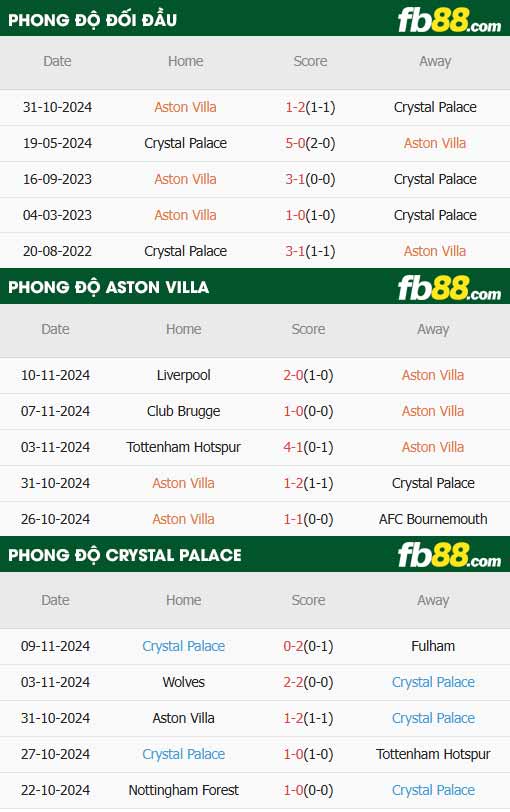Open AFC Bournemouth away team link
The image size is (510, 812).
(x=433, y=519)
